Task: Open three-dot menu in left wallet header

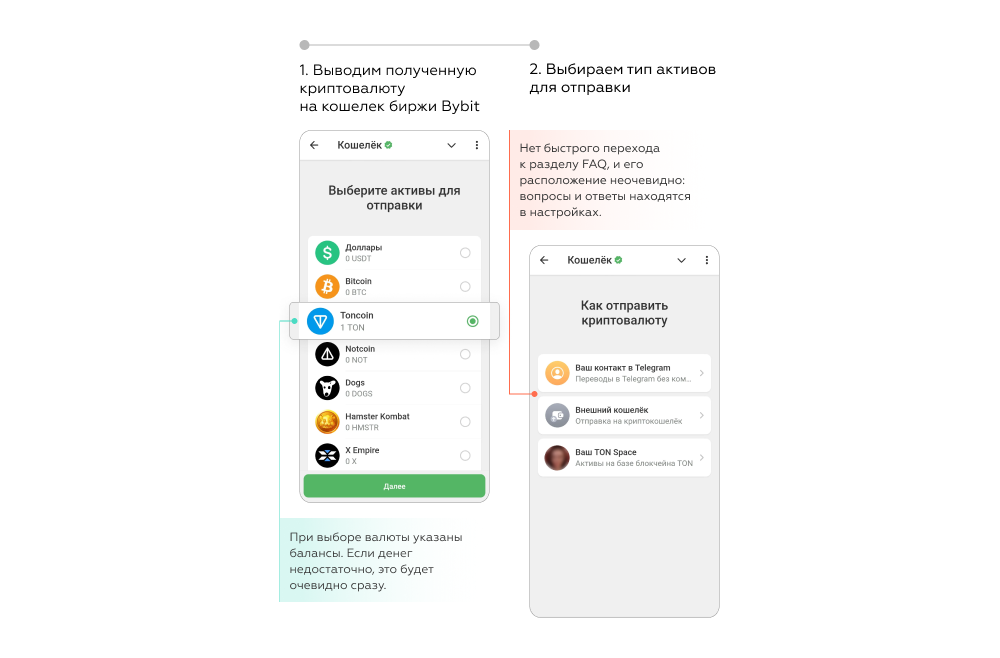Action: click(x=476, y=145)
